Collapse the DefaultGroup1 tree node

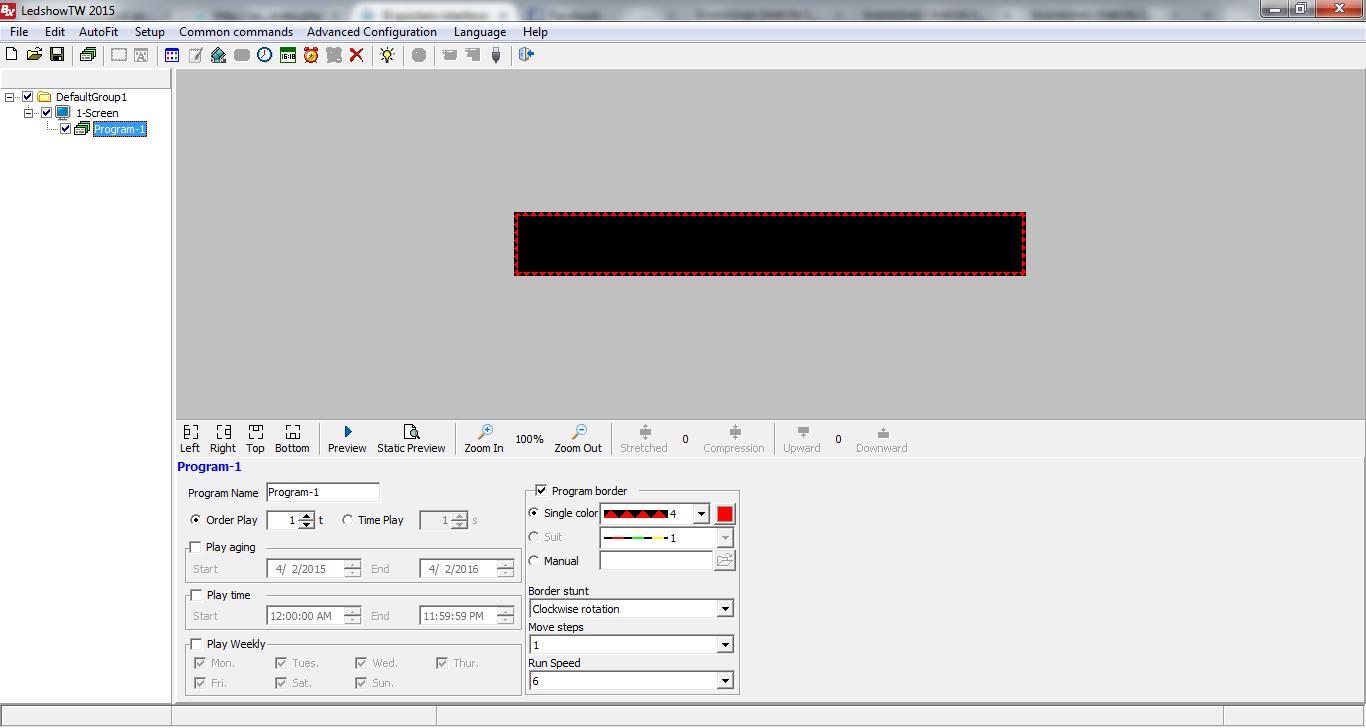[x=10, y=97]
